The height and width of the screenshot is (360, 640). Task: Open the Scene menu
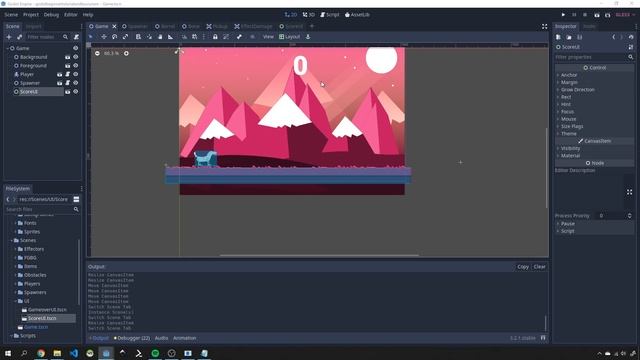(11, 15)
